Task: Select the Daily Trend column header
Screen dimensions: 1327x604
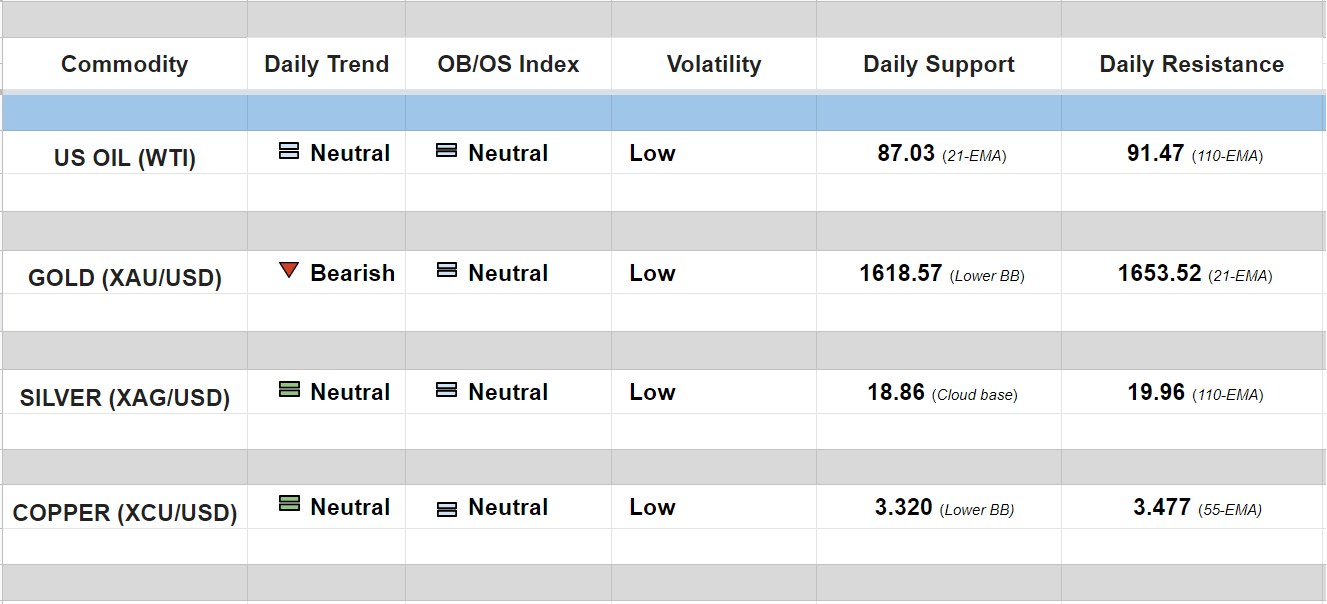Action: click(x=326, y=65)
